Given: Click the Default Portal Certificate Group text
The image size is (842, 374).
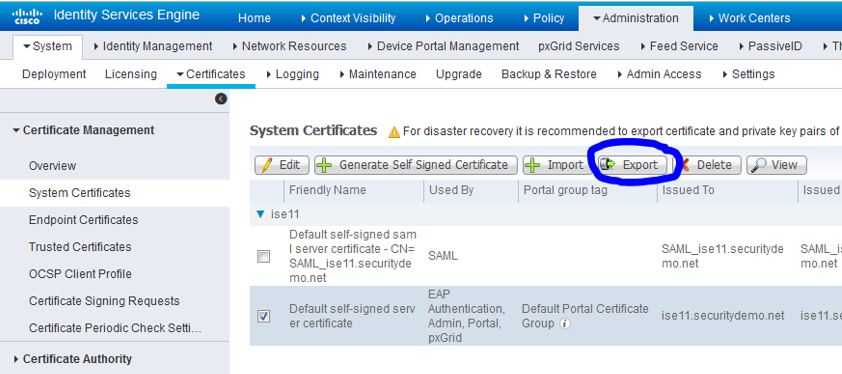Looking at the screenshot, I should click(585, 316).
